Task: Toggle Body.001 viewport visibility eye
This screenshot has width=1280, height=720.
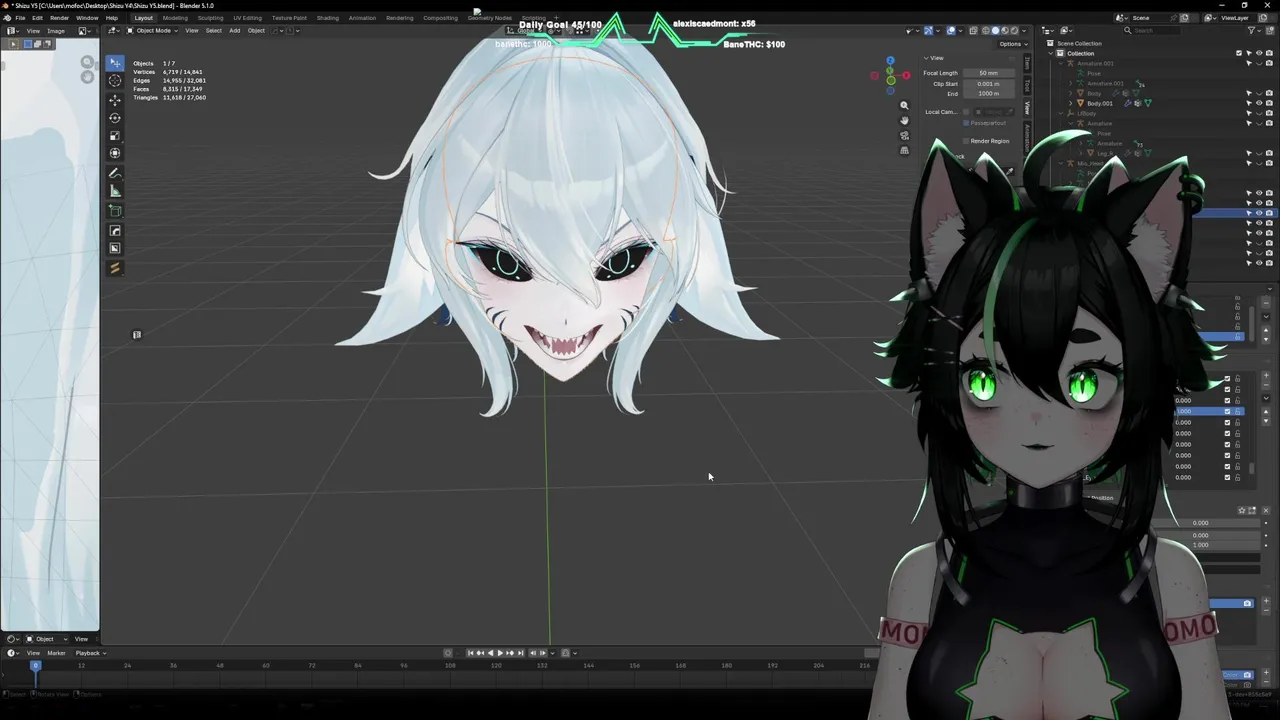Action: click(x=1259, y=103)
